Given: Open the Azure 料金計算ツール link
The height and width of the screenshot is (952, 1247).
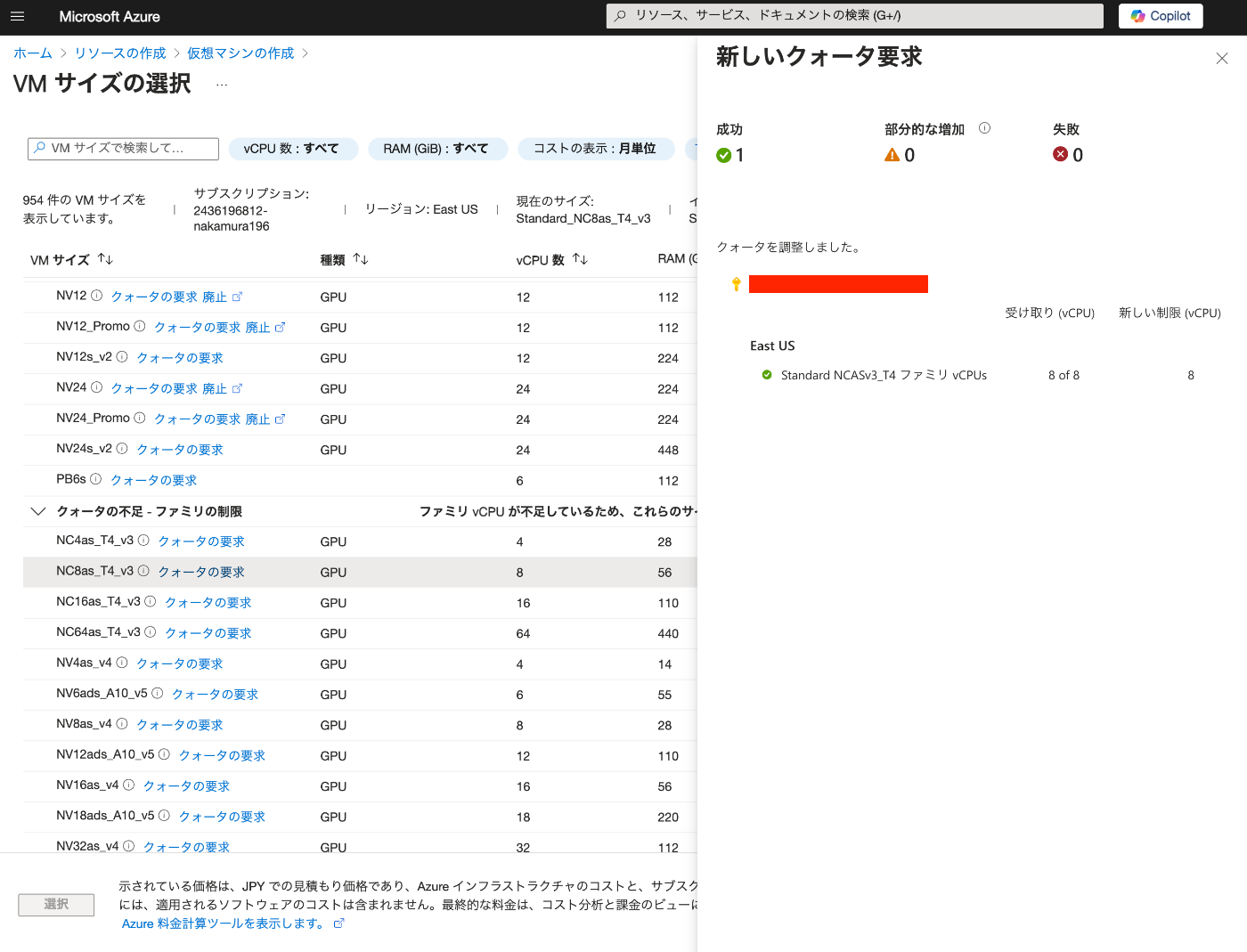Looking at the screenshot, I should [233, 924].
